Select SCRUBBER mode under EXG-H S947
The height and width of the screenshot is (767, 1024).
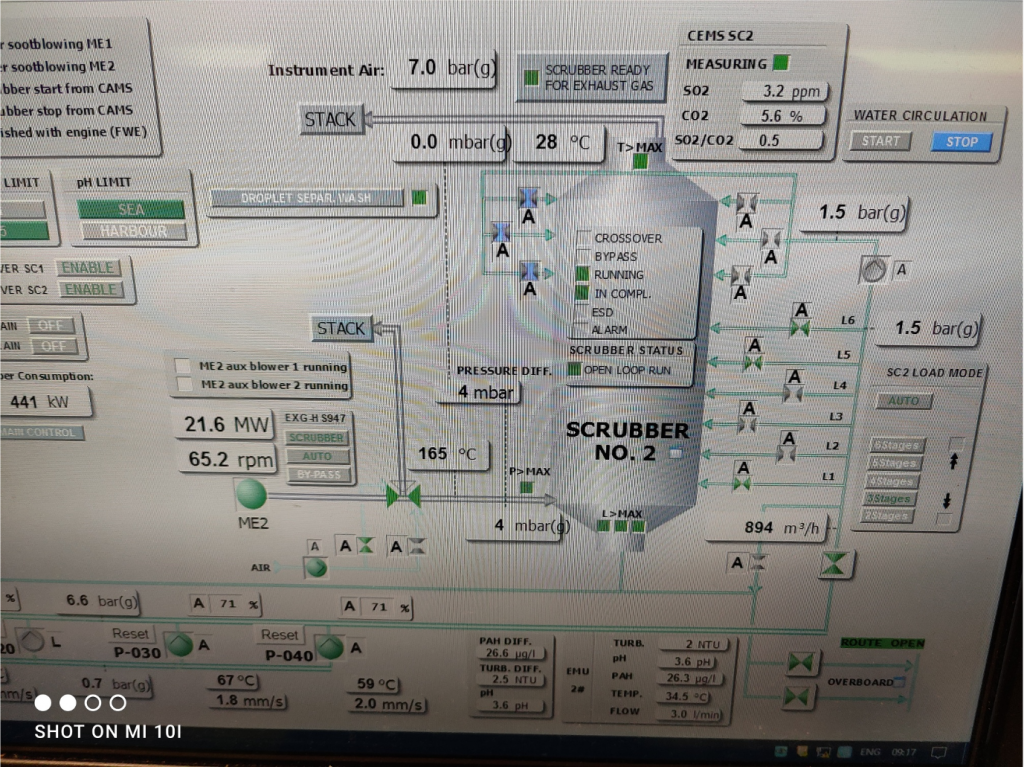click(x=316, y=437)
